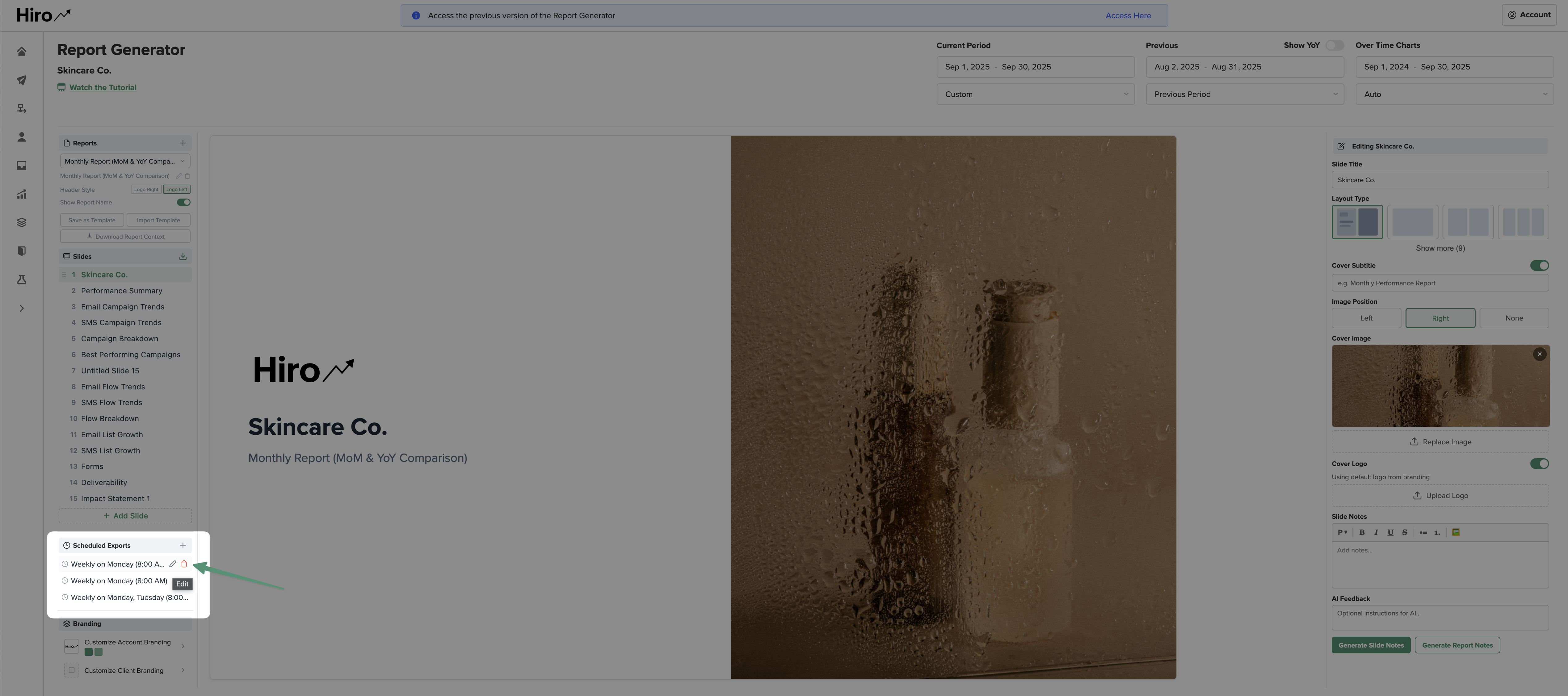Click the Add Slide button
This screenshot has height=696, width=1568.
[x=125, y=516]
